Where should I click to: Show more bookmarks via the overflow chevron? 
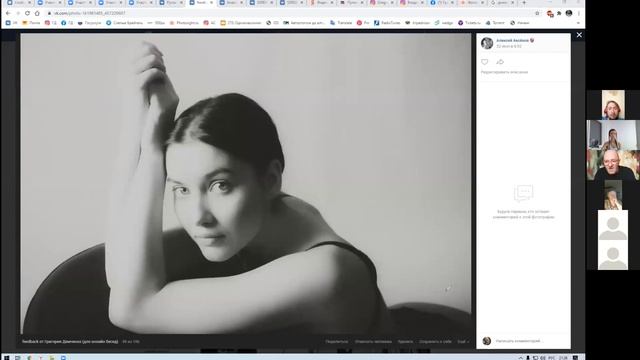[578, 23]
